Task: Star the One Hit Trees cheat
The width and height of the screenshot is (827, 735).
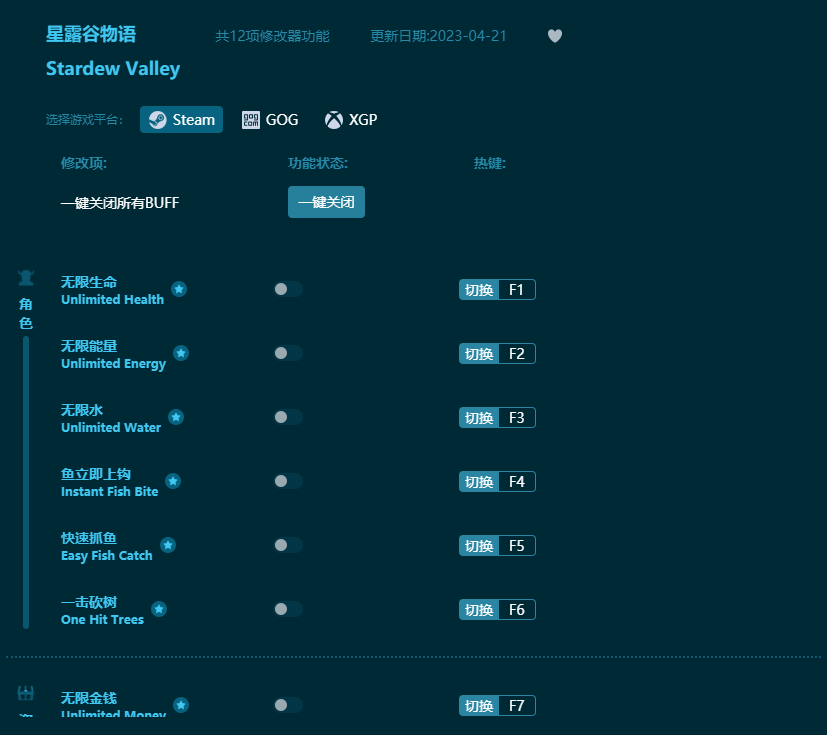Action: pyautogui.click(x=159, y=608)
